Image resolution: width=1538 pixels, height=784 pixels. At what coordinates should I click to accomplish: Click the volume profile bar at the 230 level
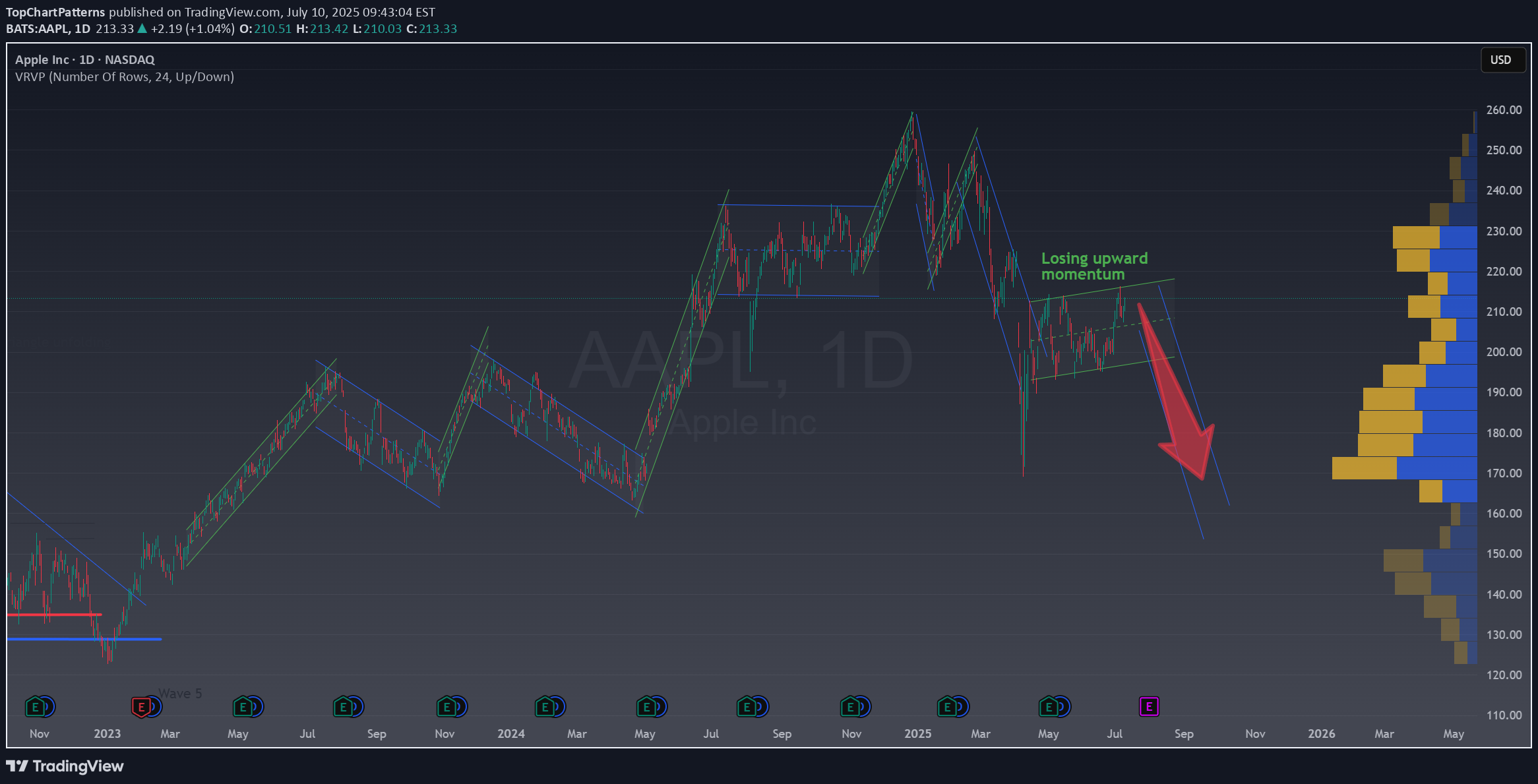point(1435,237)
